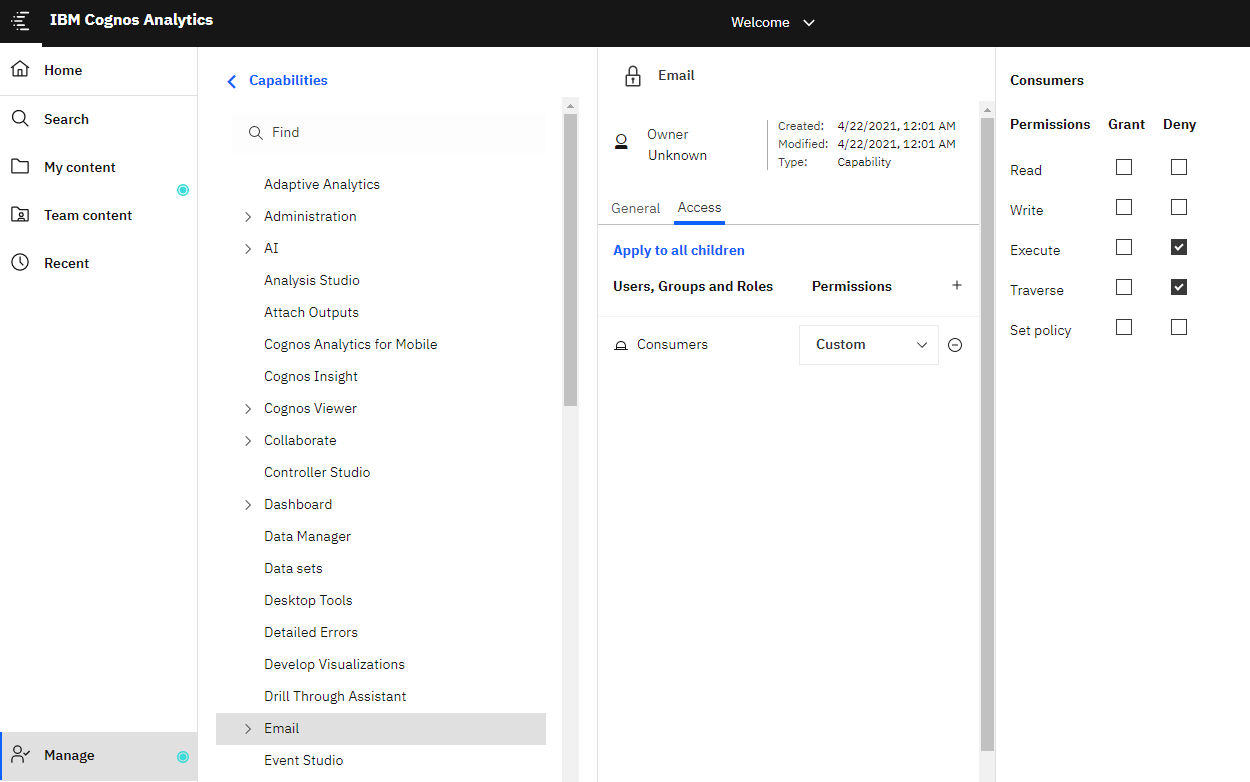Select Cognos Analytics for Mobile
This screenshot has height=782, width=1250.
click(351, 344)
